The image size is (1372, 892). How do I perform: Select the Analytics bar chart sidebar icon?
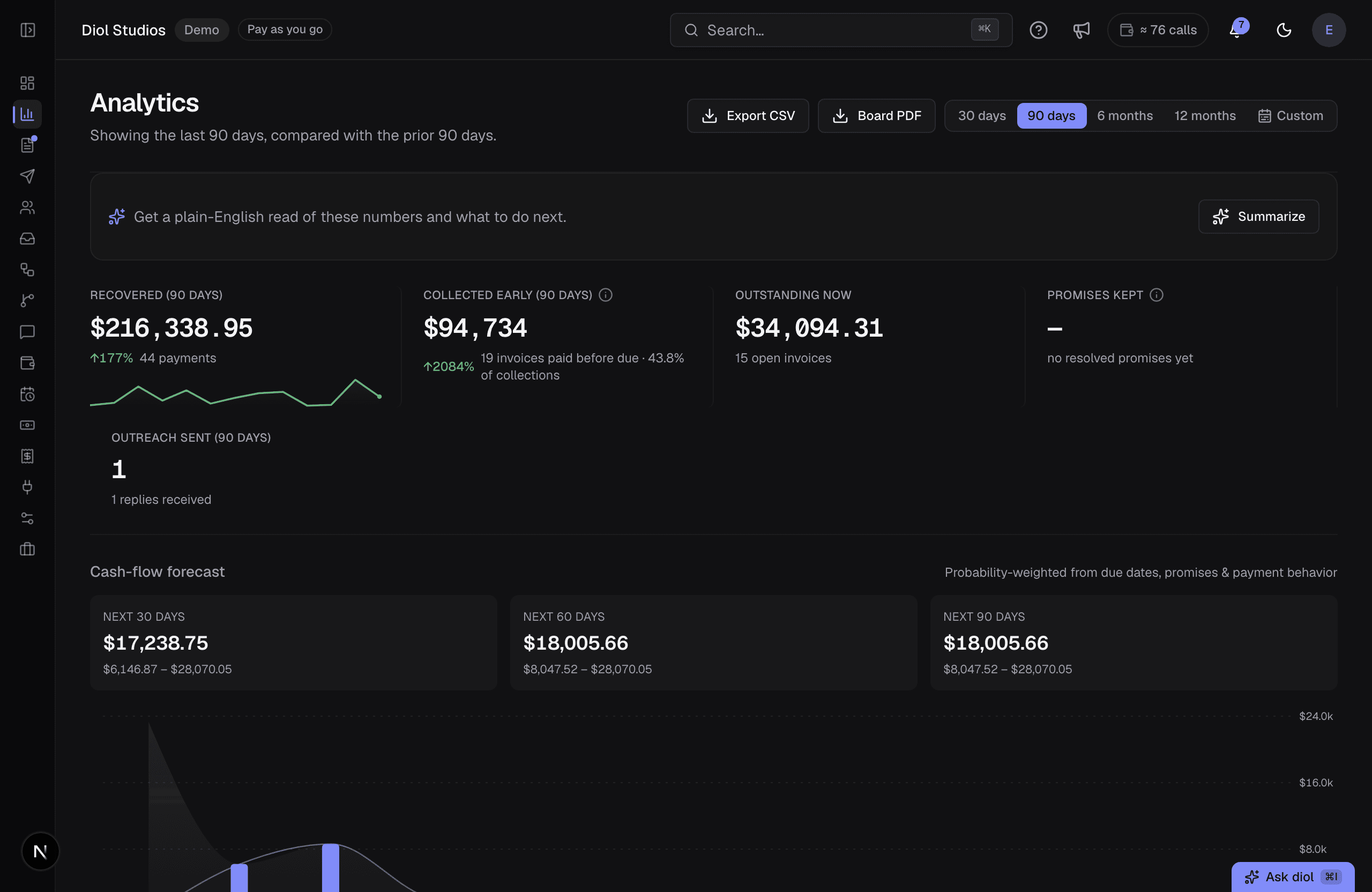(27, 114)
